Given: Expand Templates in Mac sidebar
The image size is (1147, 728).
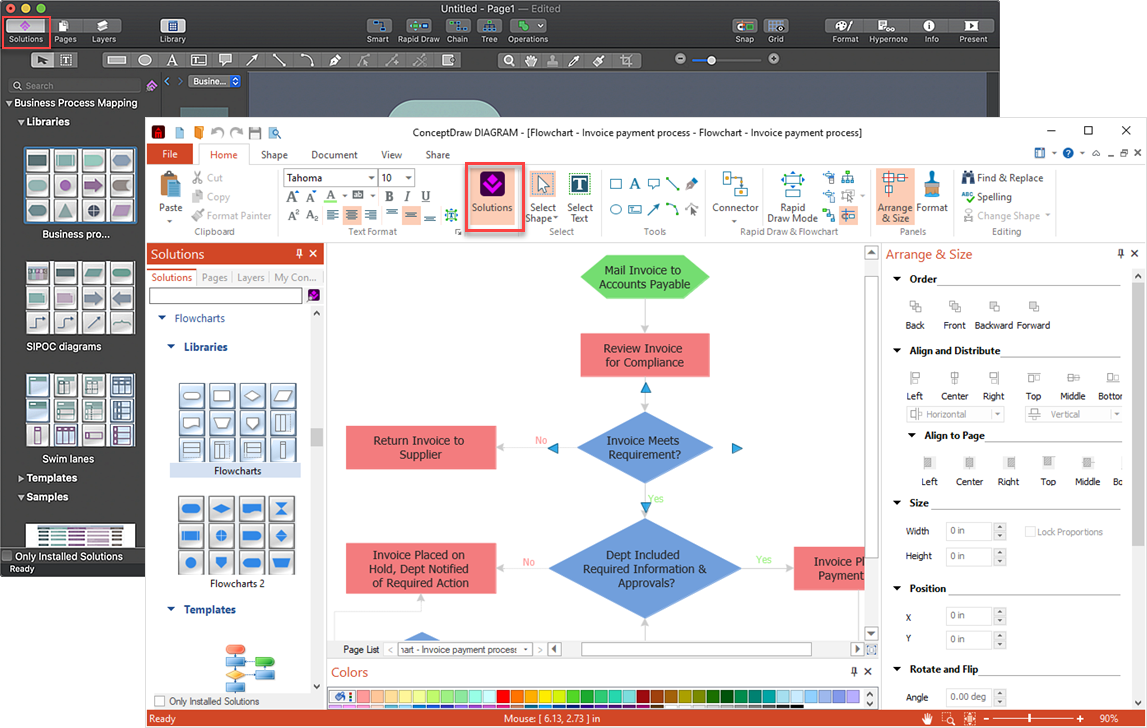Looking at the screenshot, I should 21,479.
